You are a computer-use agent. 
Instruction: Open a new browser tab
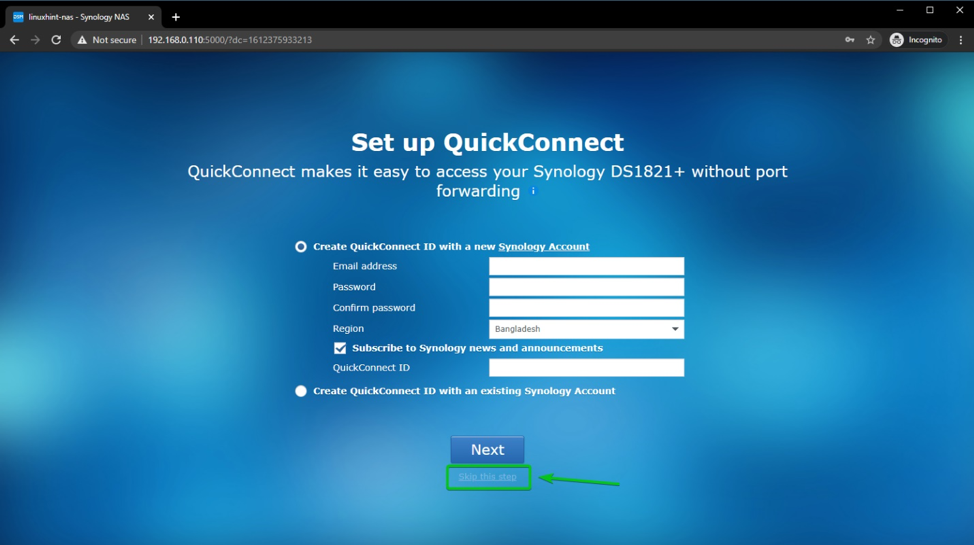176,17
